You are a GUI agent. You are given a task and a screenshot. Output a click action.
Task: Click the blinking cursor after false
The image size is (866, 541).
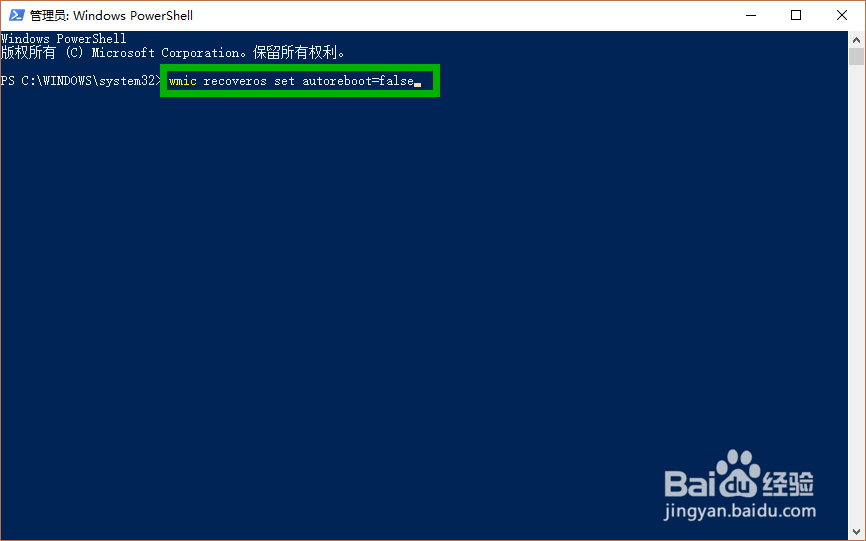coord(418,84)
